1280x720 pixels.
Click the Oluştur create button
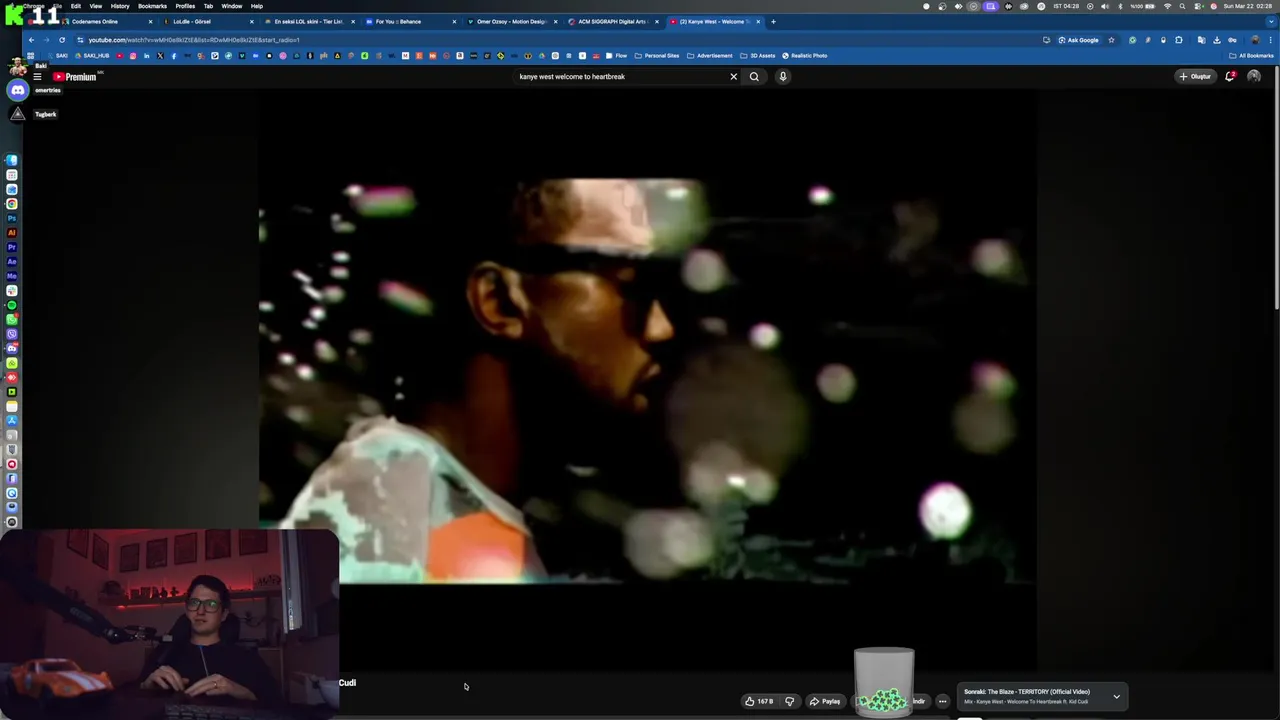point(1195,76)
